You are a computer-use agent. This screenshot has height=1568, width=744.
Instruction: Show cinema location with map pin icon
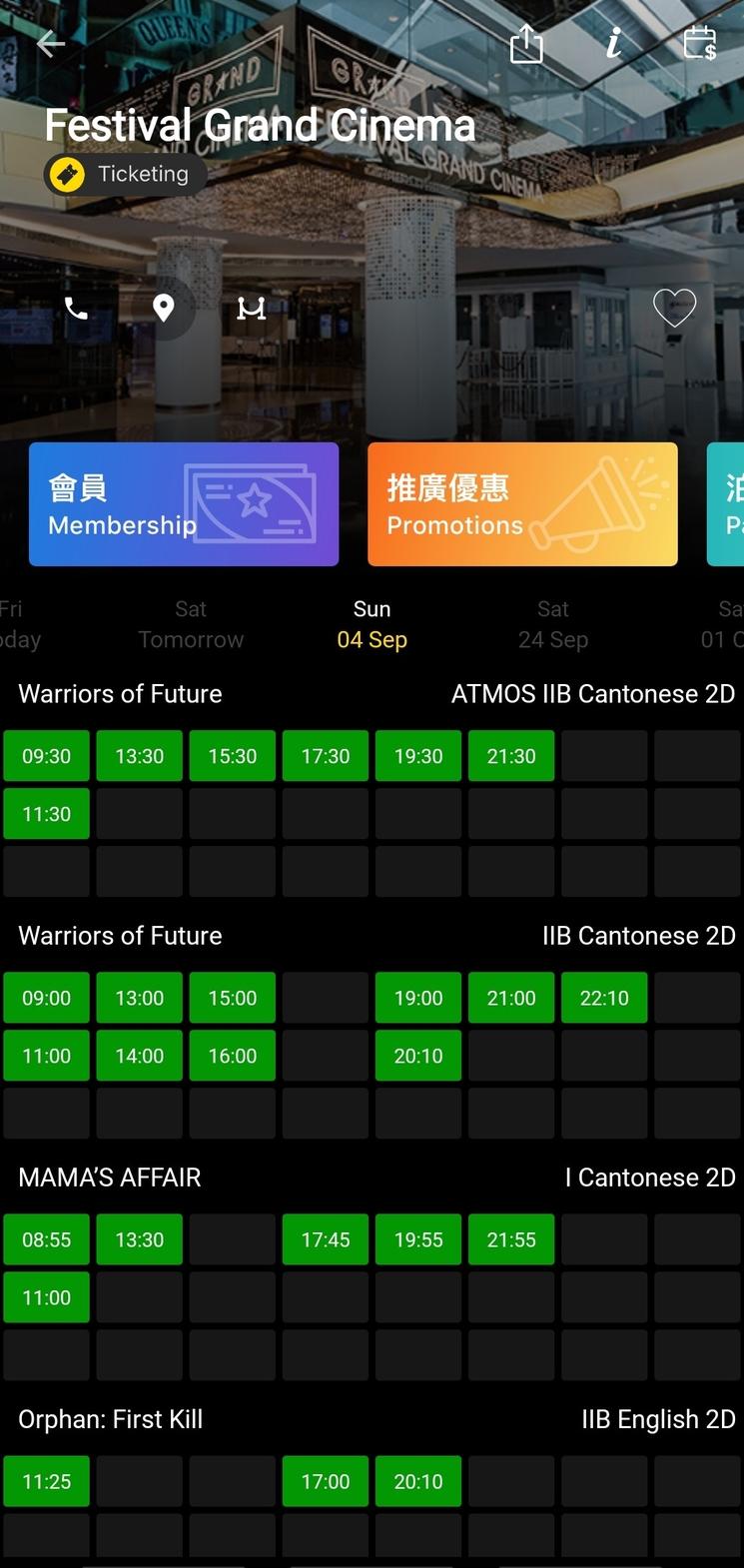(164, 309)
